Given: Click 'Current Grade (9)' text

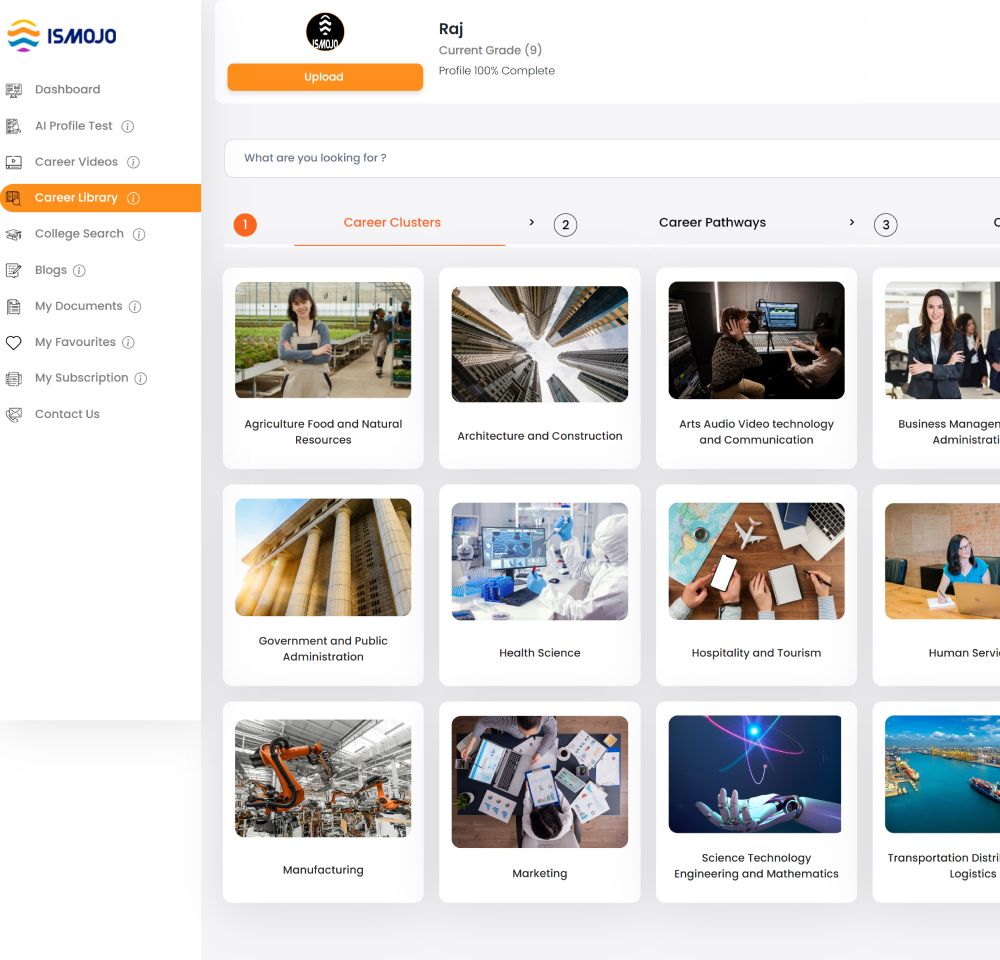Looking at the screenshot, I should tap(490, 50).
